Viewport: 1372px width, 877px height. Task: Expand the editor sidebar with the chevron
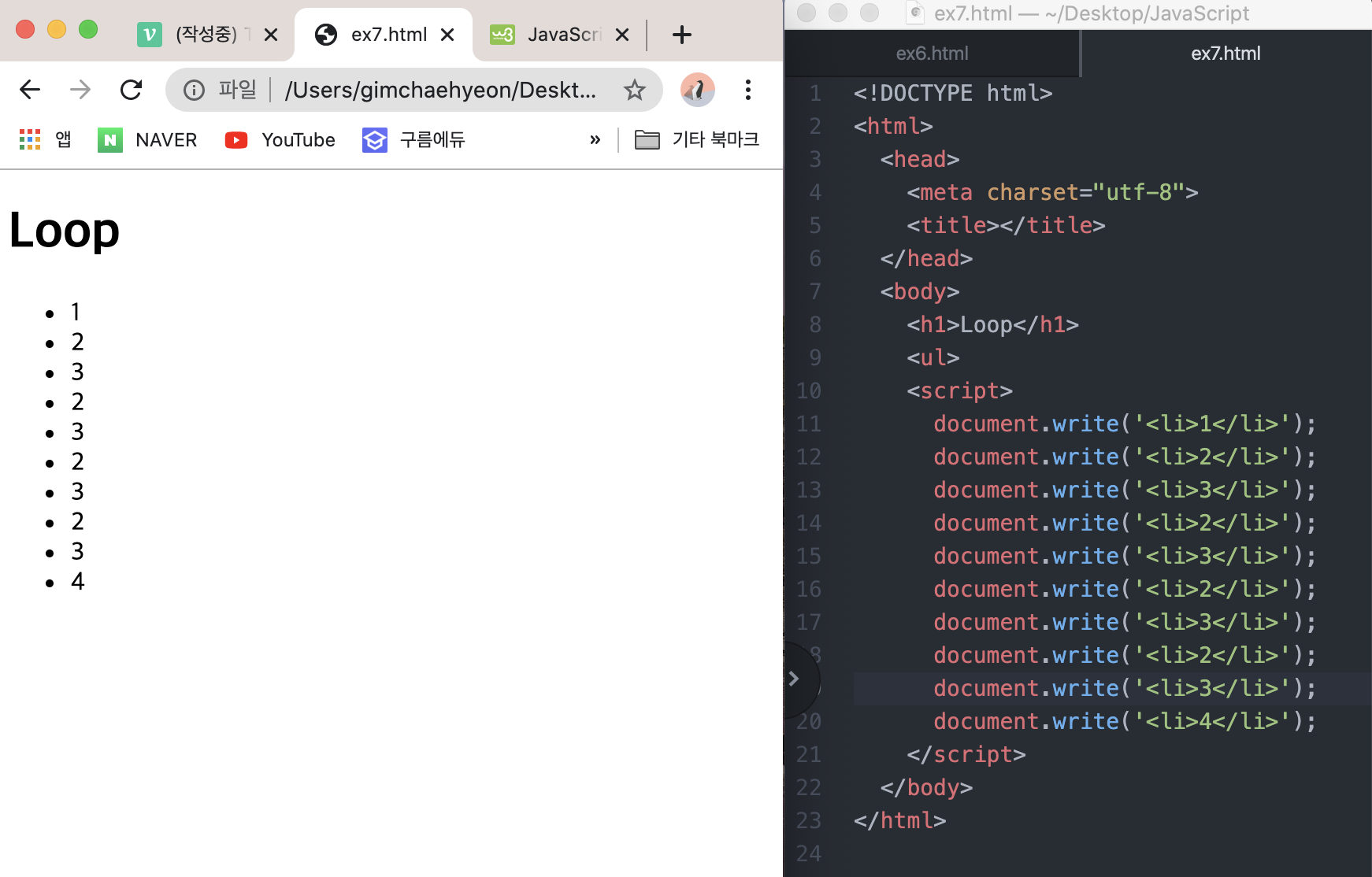tap(794, 679)
